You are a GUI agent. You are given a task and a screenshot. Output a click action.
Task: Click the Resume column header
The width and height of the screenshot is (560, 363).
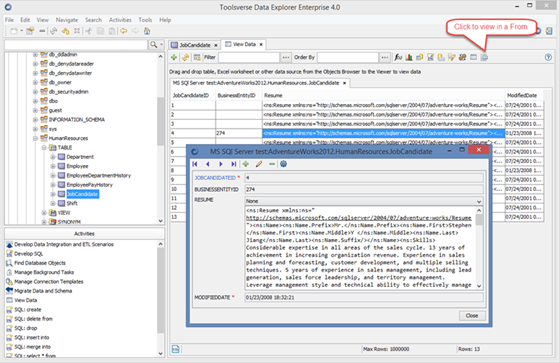point(383,95)
